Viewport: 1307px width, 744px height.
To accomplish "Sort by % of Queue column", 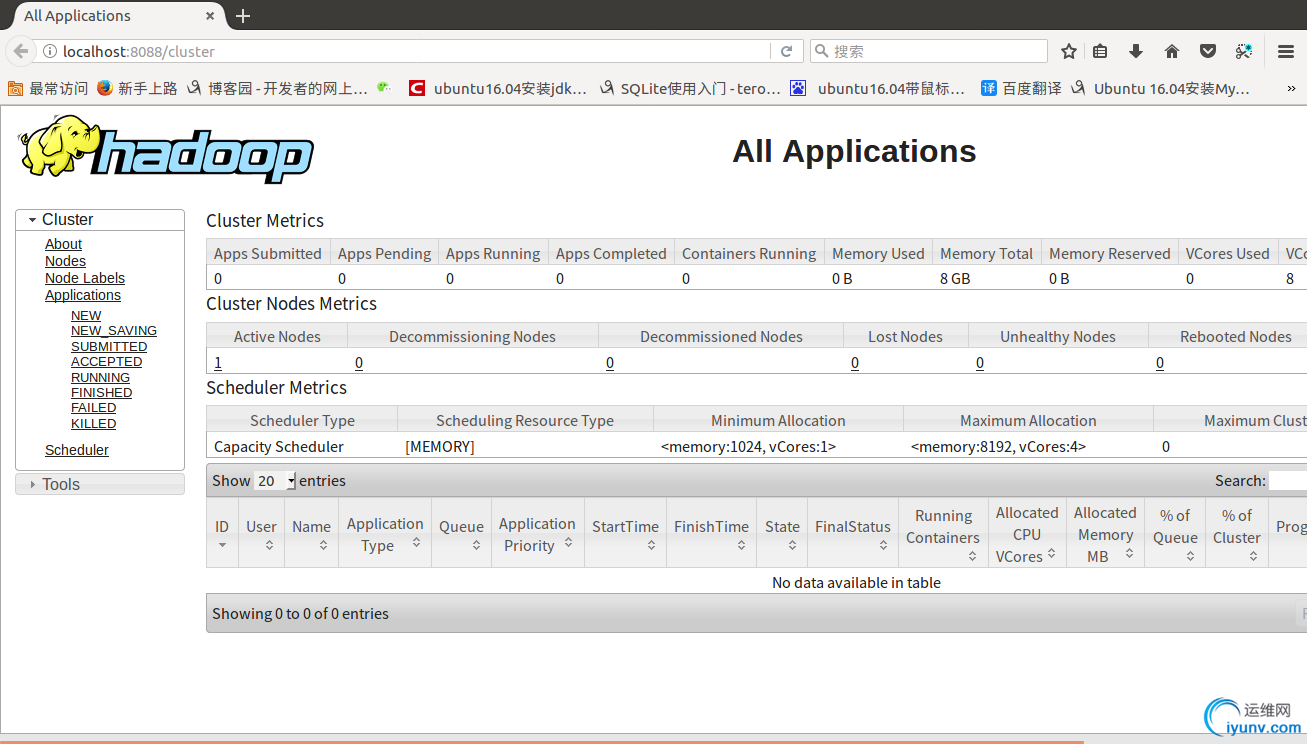I will pos(1175,534).
